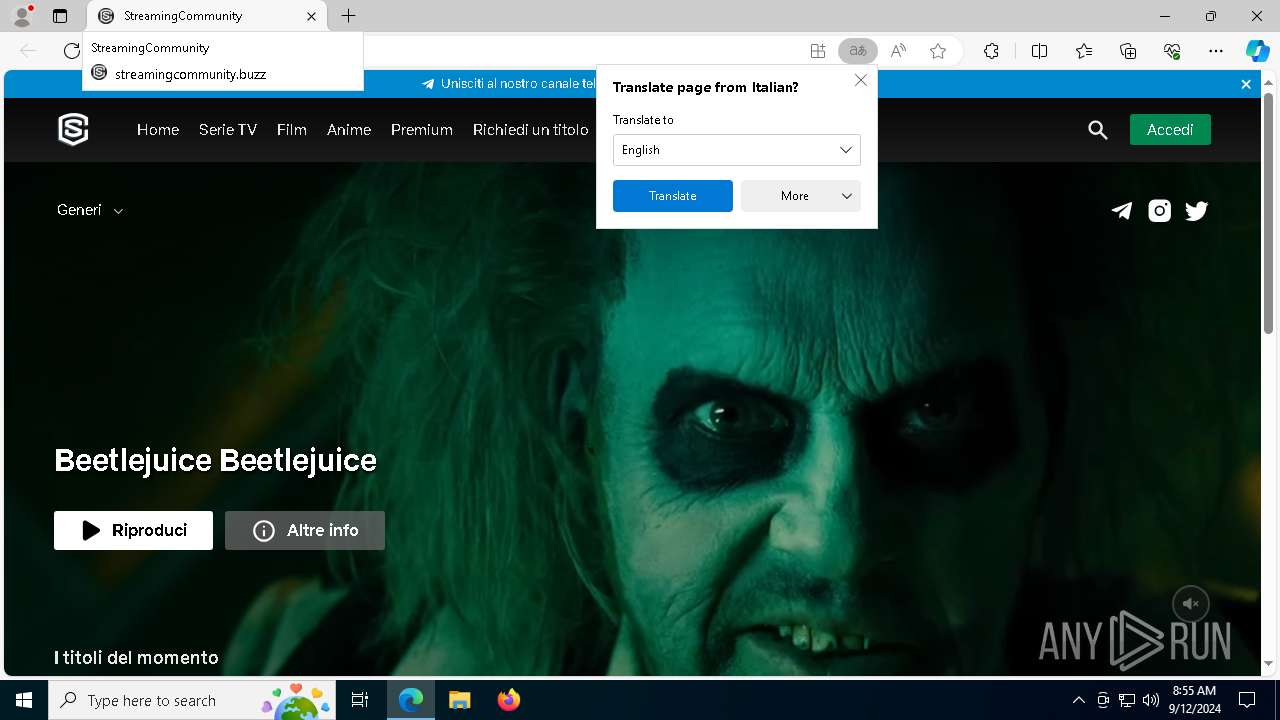This screenshot has height=720, width=1280.
Task: Enable Read aloud from address bar
Action: pos(898,51)
